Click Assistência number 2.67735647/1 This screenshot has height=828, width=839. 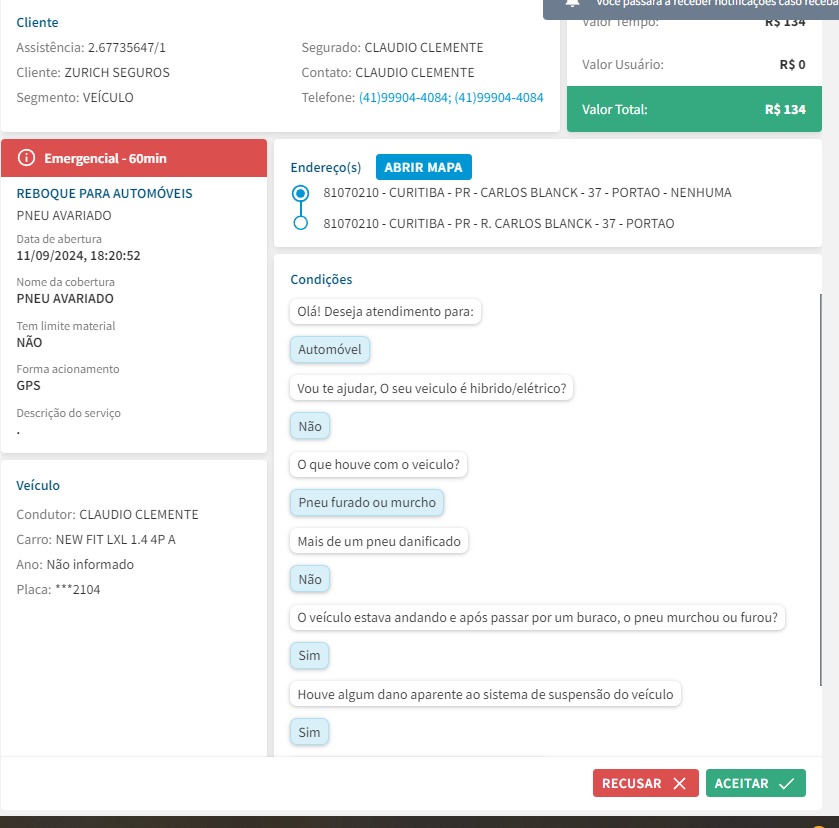(x=127, y=48)
